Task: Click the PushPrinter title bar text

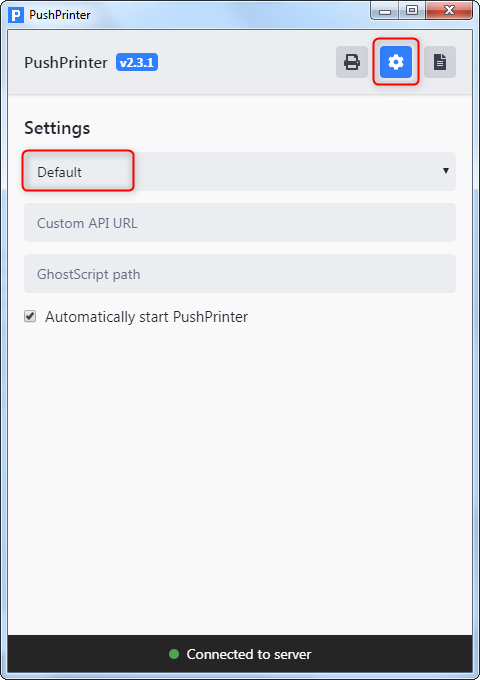Action: (60, 15)
